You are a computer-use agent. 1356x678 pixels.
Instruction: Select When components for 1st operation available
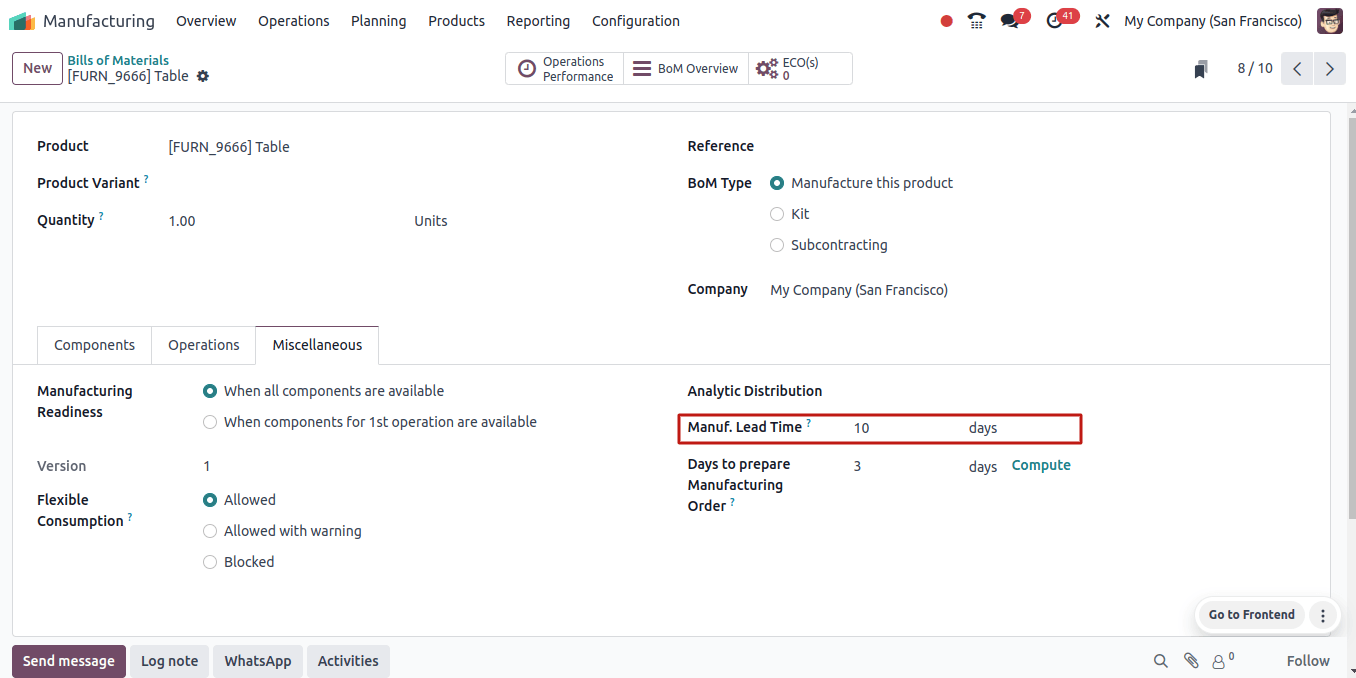210,422
